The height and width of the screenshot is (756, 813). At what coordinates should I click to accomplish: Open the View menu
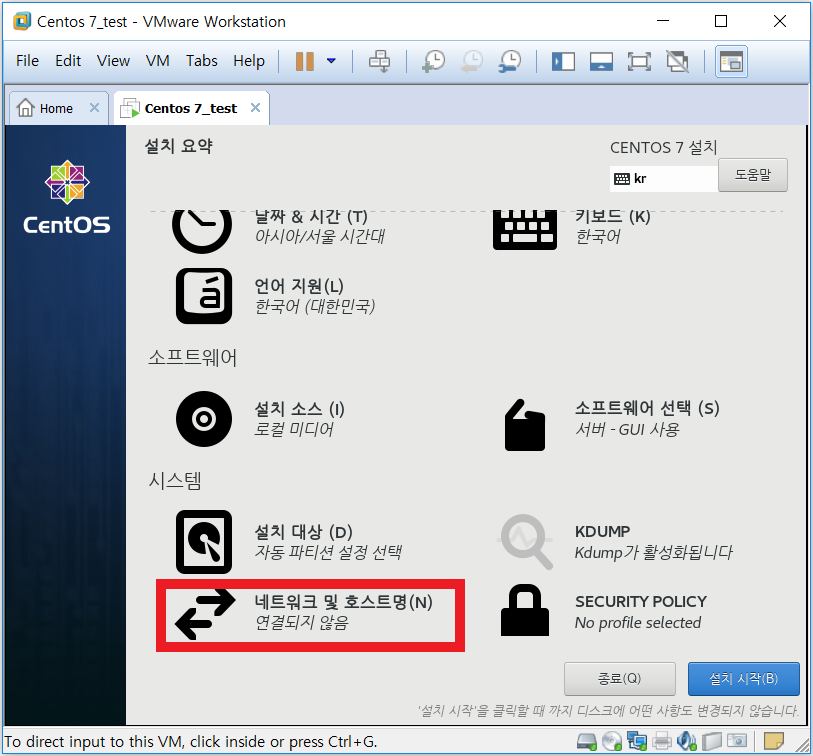(113, 61)
